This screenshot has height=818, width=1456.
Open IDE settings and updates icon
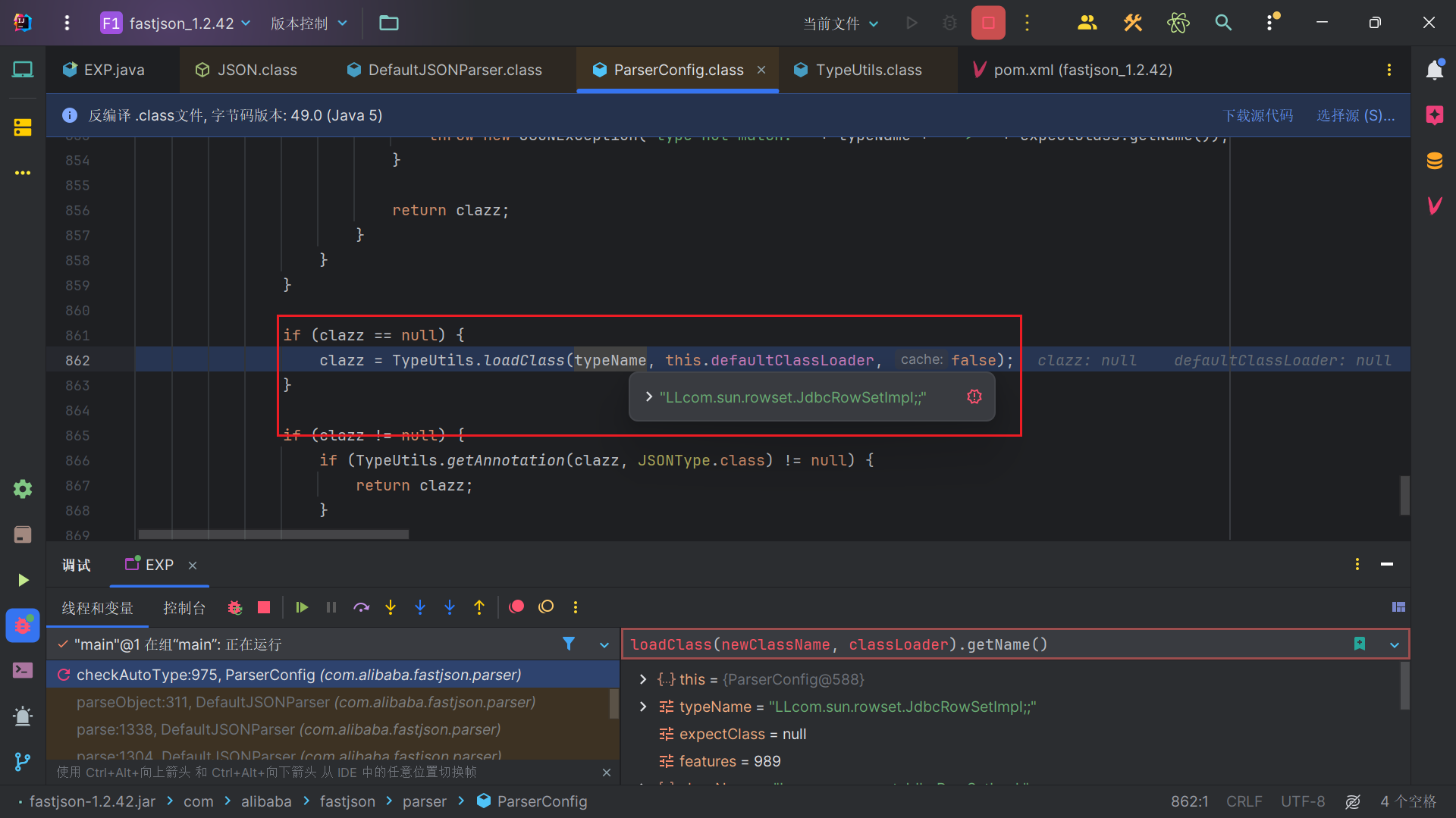(x=1271, y=24)
